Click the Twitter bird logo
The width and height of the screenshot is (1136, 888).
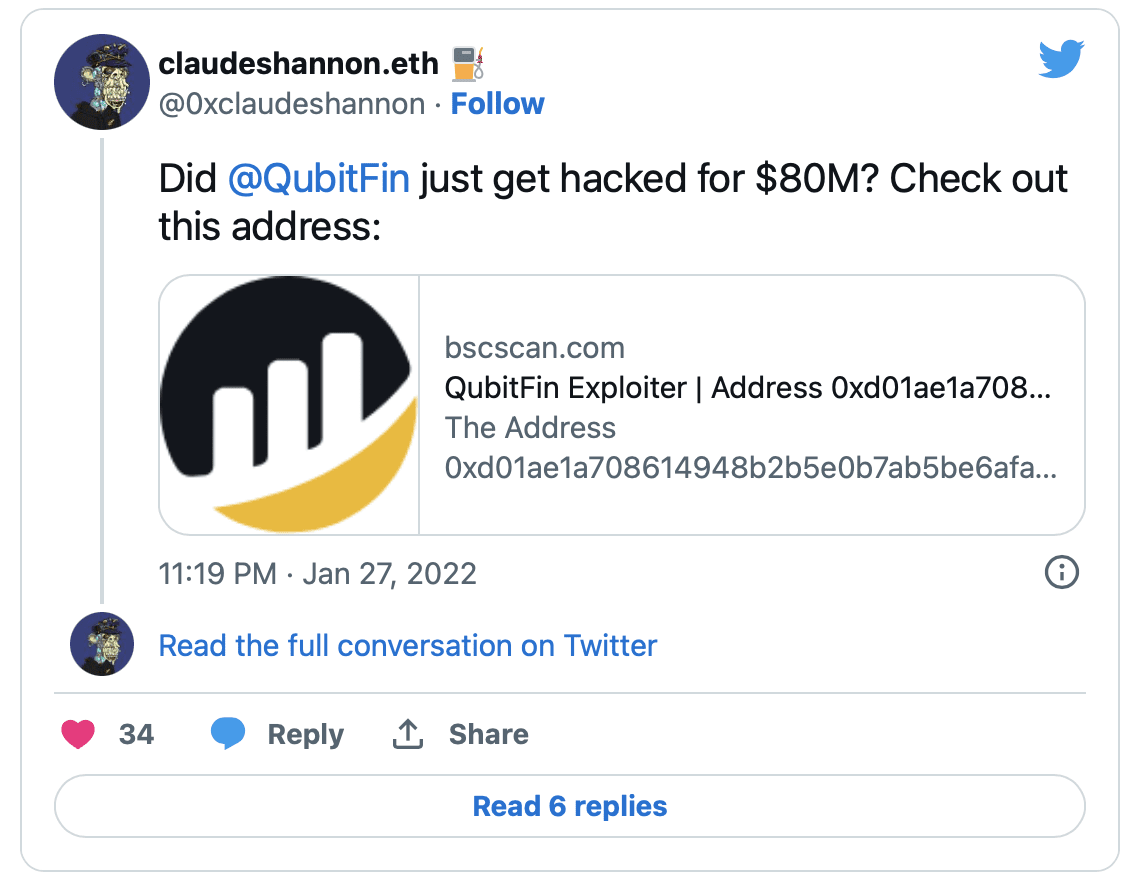[x=1061, y=59]
